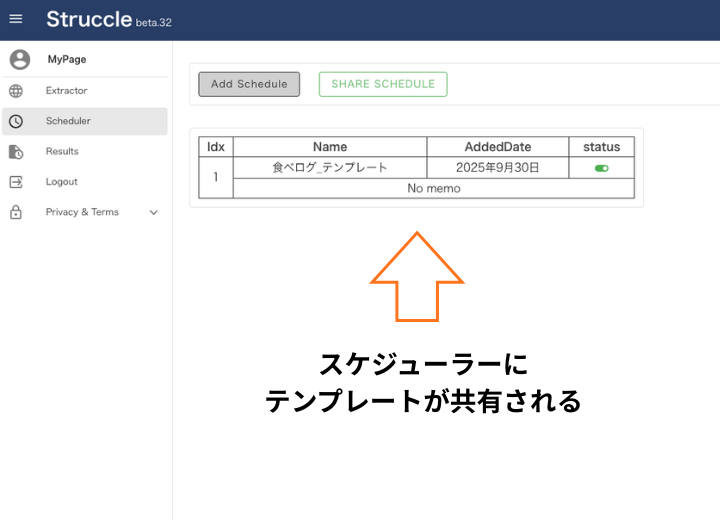Click the MyPage user avatar icon
The height and width of the screenshot is (520, 720).
click(x=19, y=60)
